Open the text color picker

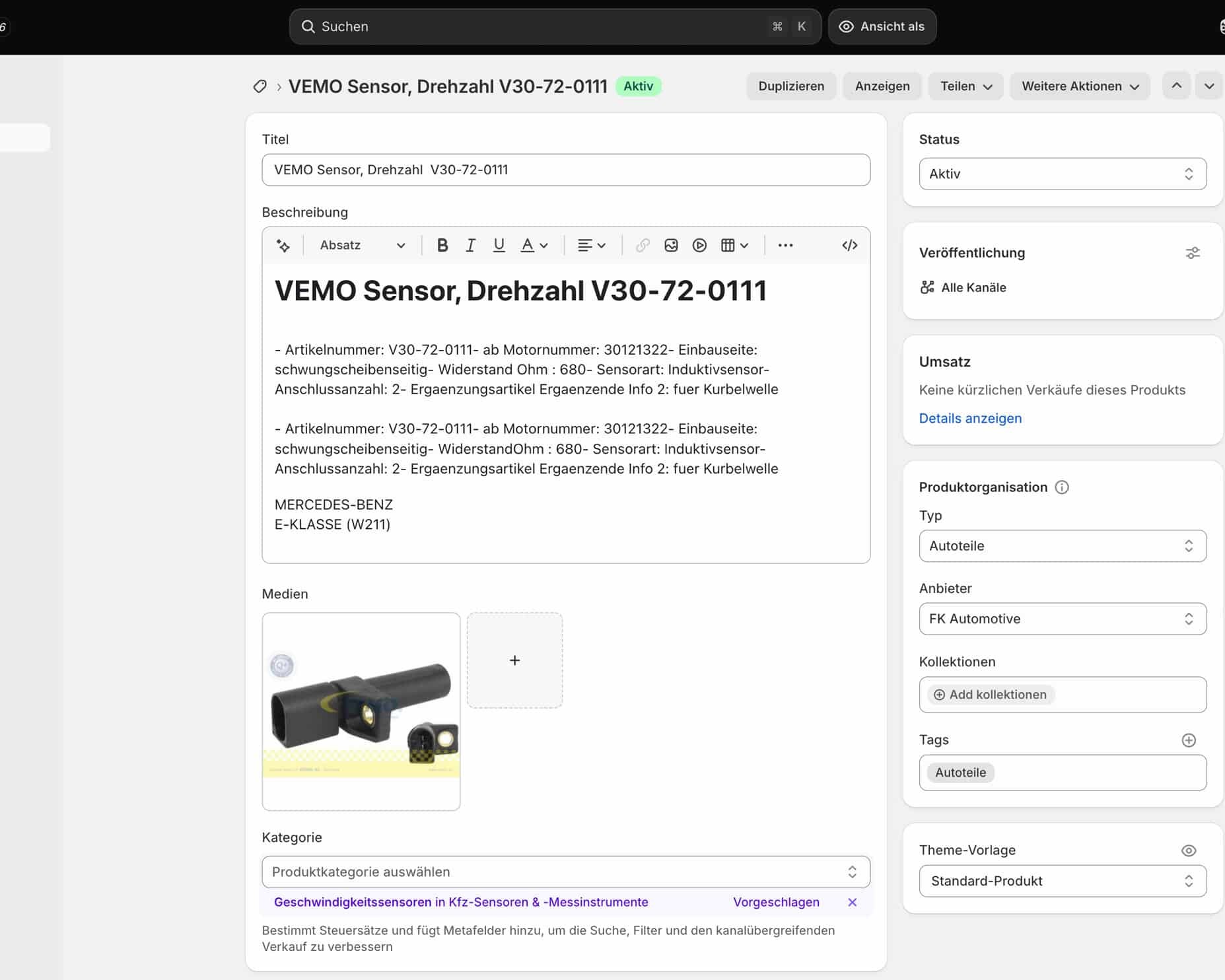tap(534, 246)
